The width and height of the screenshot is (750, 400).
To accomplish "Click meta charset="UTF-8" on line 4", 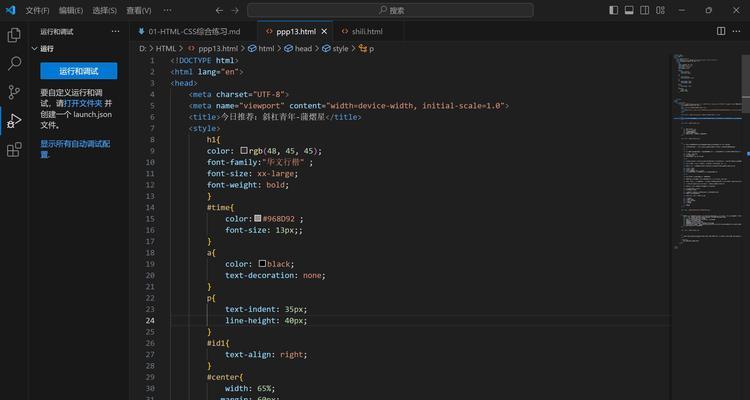I will tap(238, 94).
